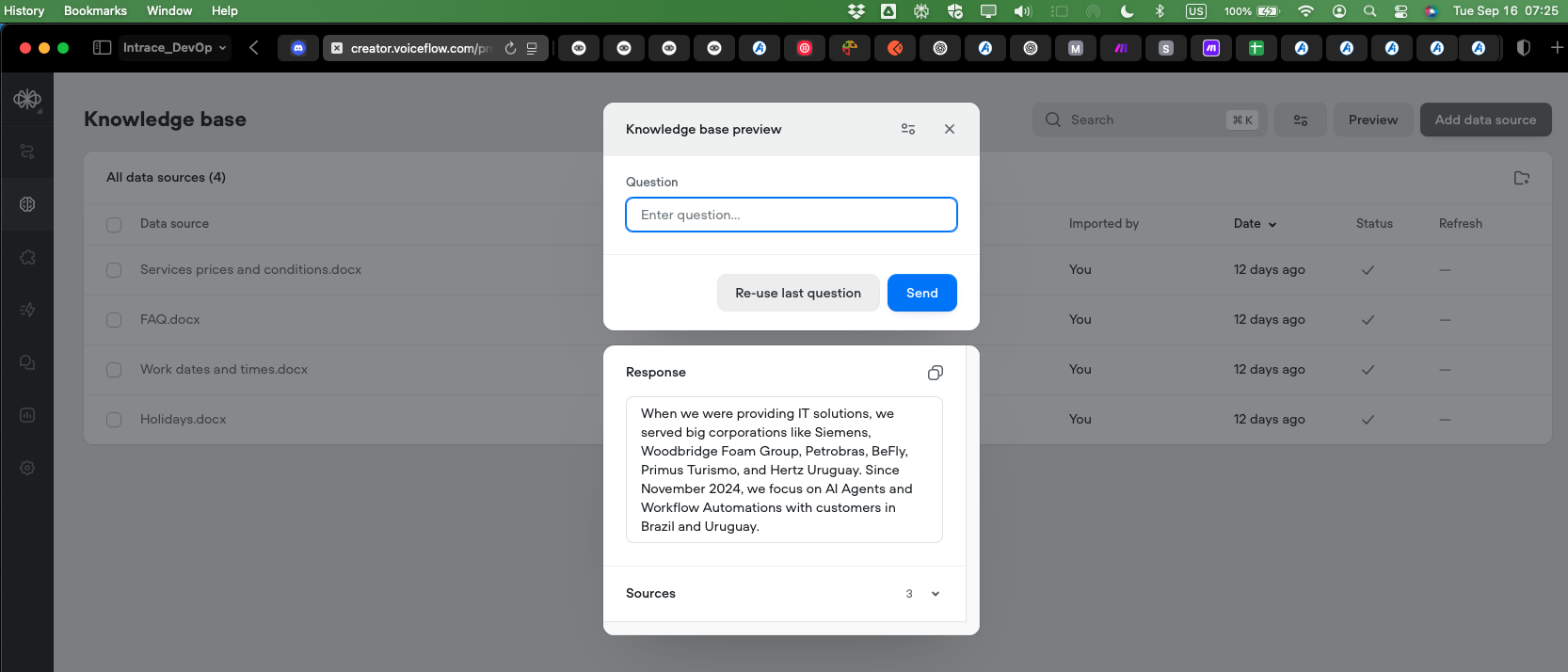Click the knowledge base Search field

1150,120
